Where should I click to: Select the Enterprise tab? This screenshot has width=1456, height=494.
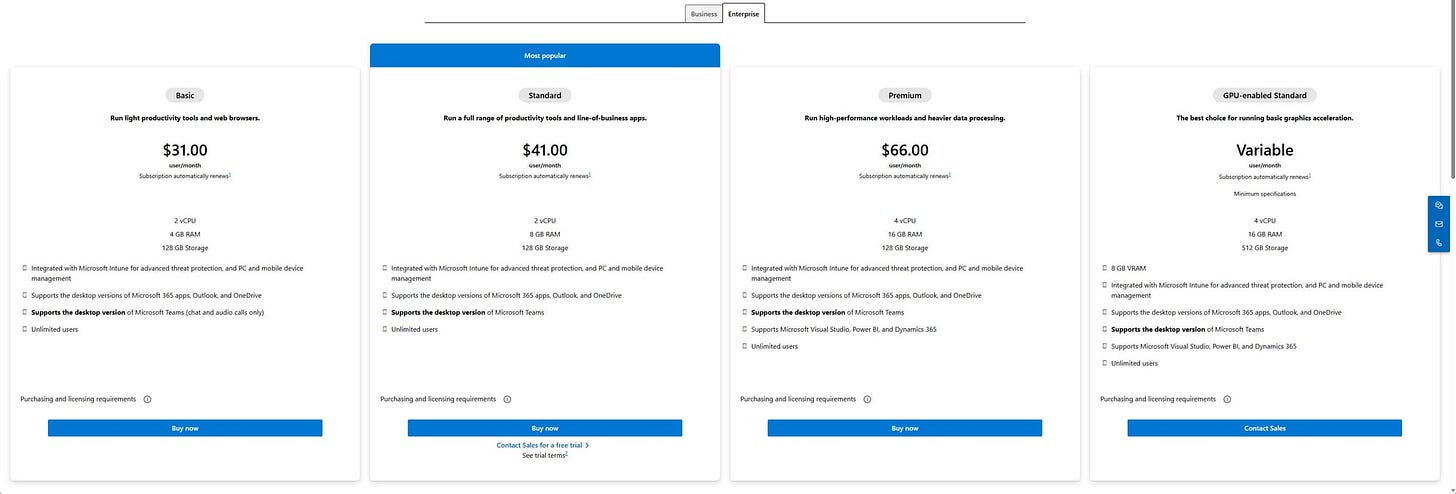(743, 14)
